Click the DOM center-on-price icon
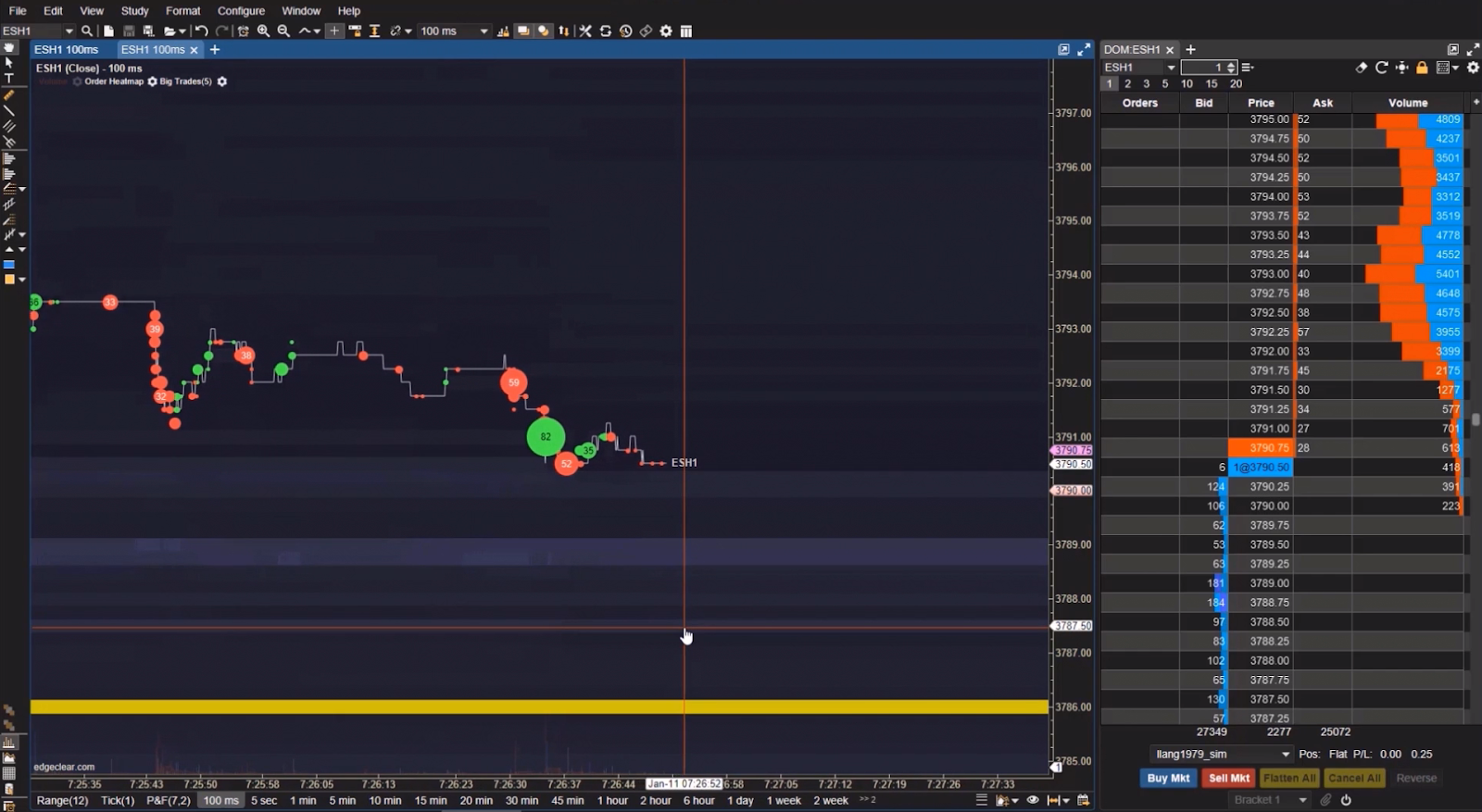The image size is (1482, 812). (1401, 68)
